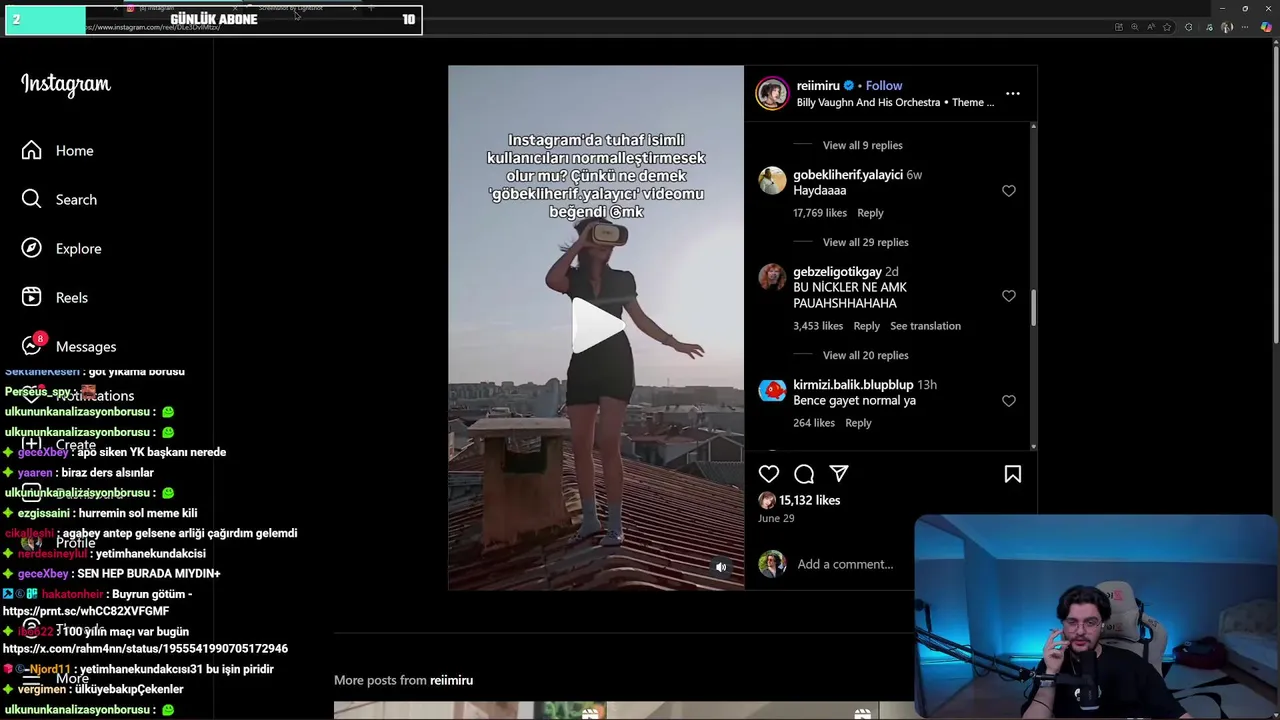Play the paused reel video
Image resolution: width=1280 pixels, height=720 pixels.
(596, 326)
